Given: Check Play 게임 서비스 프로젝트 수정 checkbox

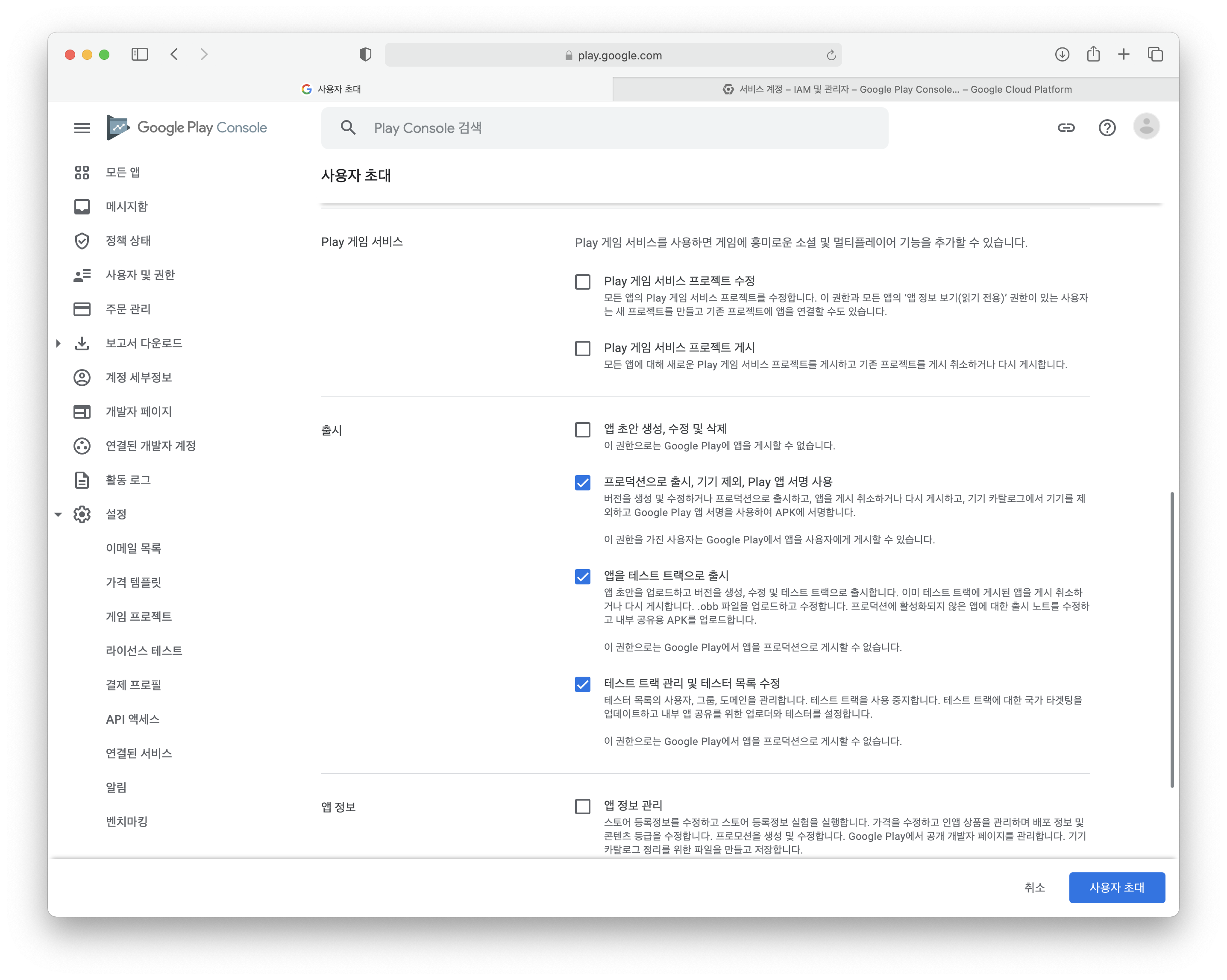Looking at the screenshot, I should pos(582,282).
